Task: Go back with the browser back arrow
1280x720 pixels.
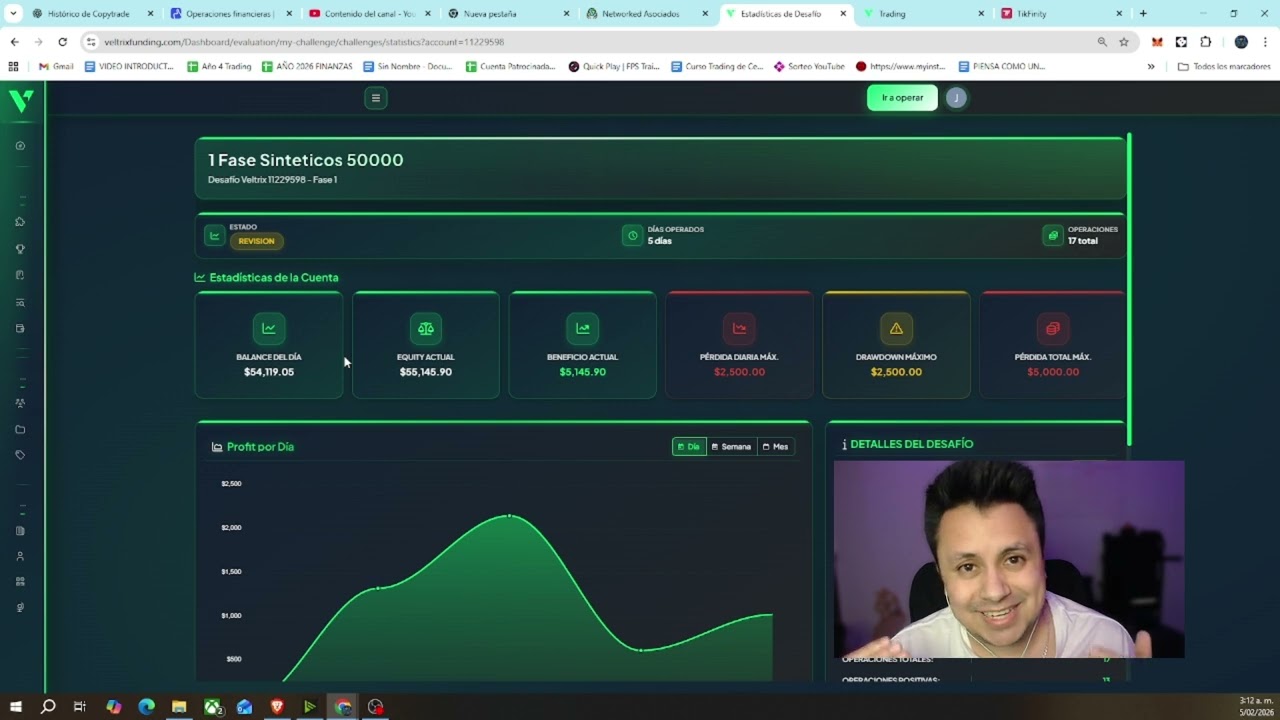Action: click(x=14, y=42)
